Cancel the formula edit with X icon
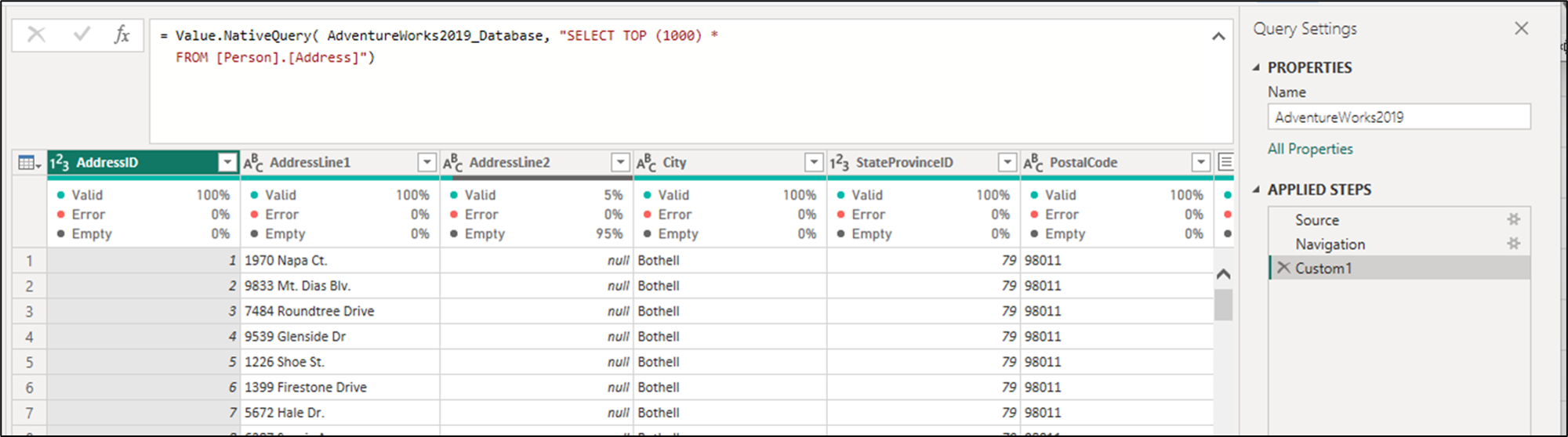 tap(36, 34)
